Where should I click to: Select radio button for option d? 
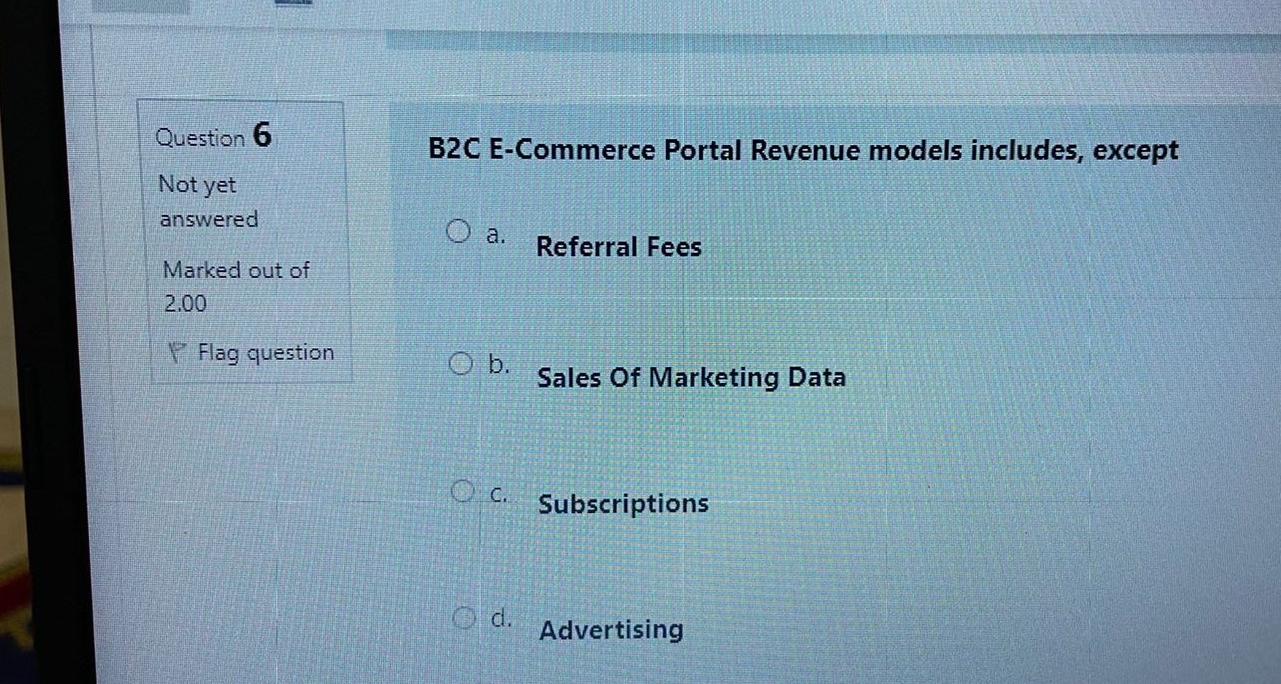[465, 617]
